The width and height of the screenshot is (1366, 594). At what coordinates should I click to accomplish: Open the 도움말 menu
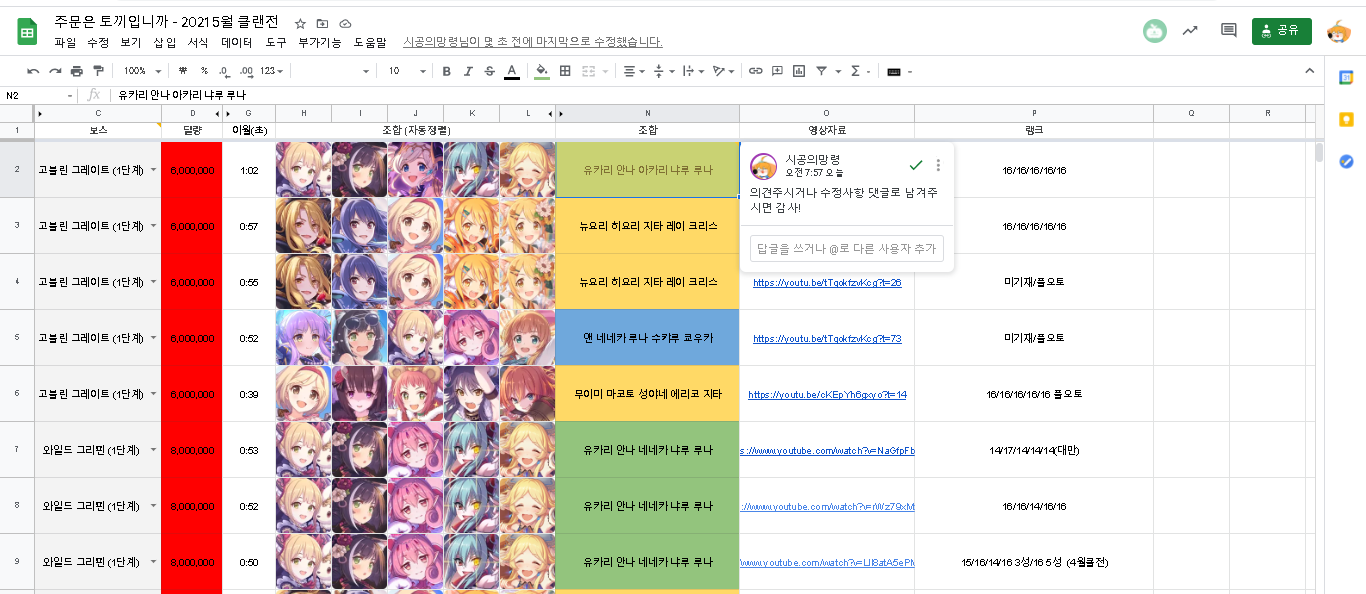(370, 42)
